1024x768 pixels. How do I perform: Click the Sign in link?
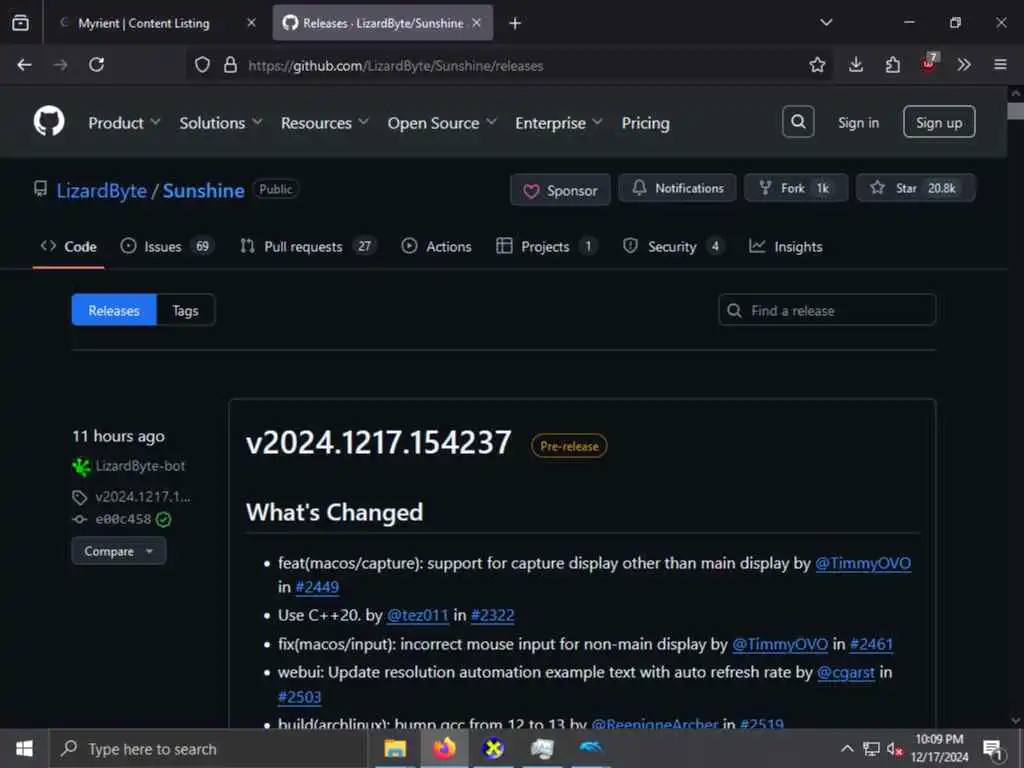tap(858, 123)
